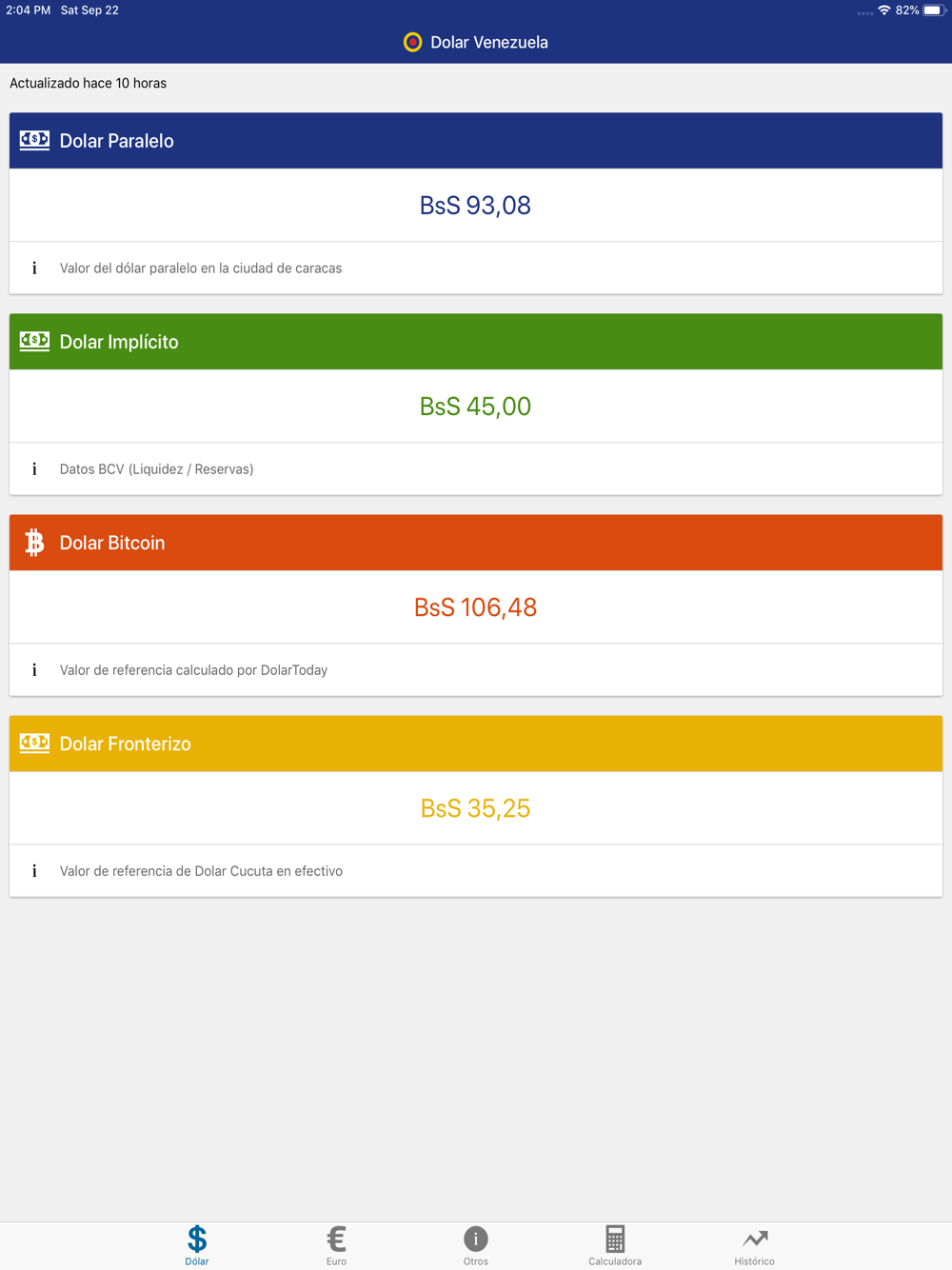
Task: Select the BsS 35,25 border rate
Action: tap(475, 808)
